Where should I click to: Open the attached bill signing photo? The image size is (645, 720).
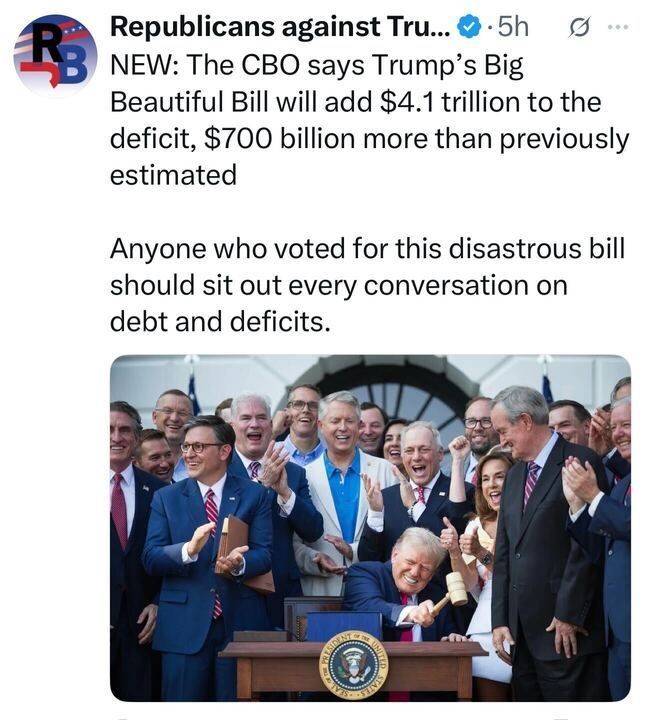pyautogui.click(x=370, y=528)
